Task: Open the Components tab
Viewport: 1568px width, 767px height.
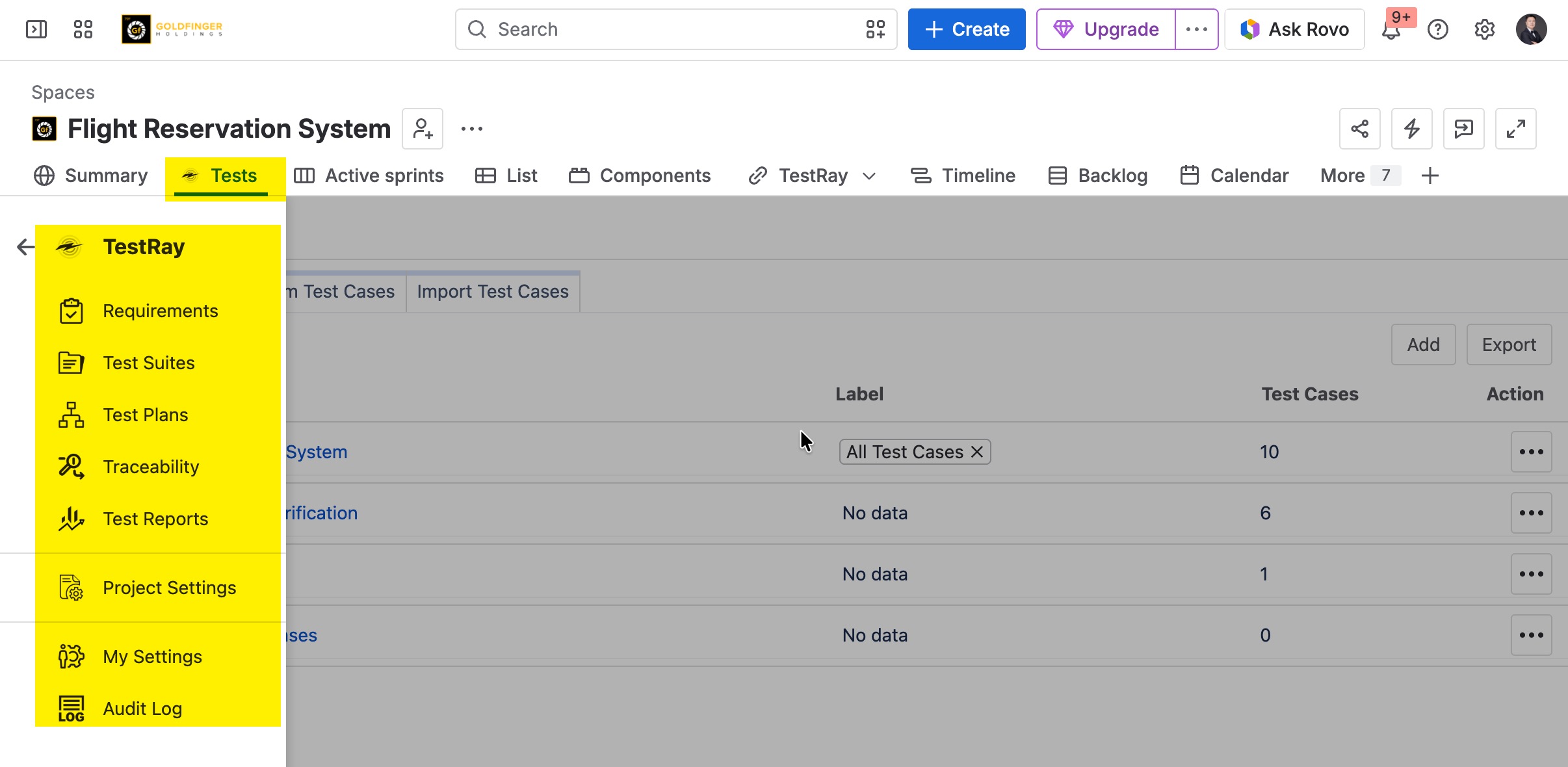Action: [x=640, y=175]
